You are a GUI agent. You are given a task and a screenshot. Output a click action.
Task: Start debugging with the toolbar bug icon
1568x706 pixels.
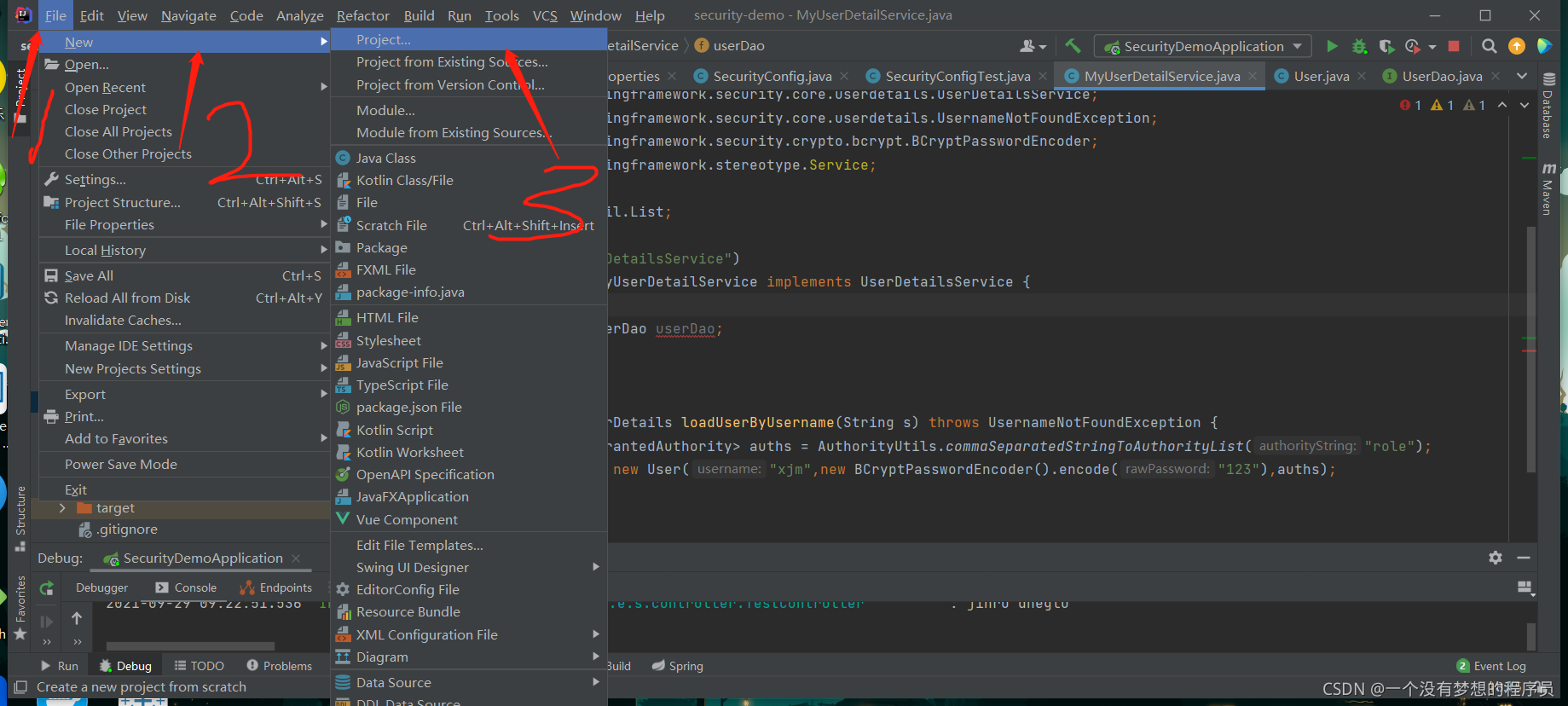pos(1359,46)
